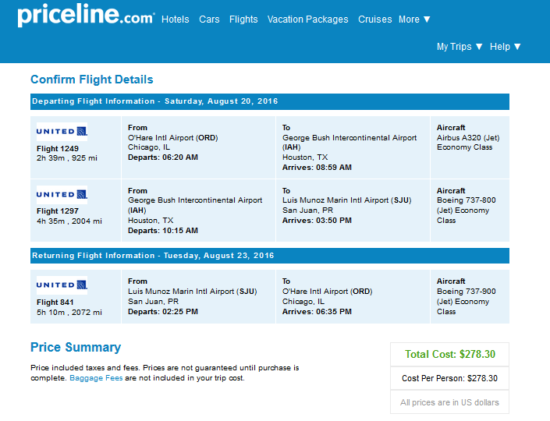The width and height of the screenshot is (550, 421).
Task: Click the Total Cost $278.30 box
Action: coord(450,354)
